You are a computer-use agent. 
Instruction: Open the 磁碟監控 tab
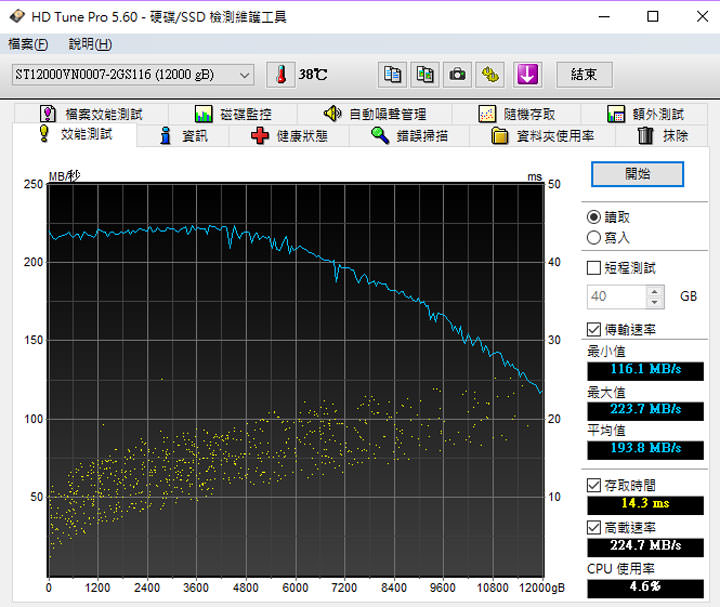click(x=233, y=114)
